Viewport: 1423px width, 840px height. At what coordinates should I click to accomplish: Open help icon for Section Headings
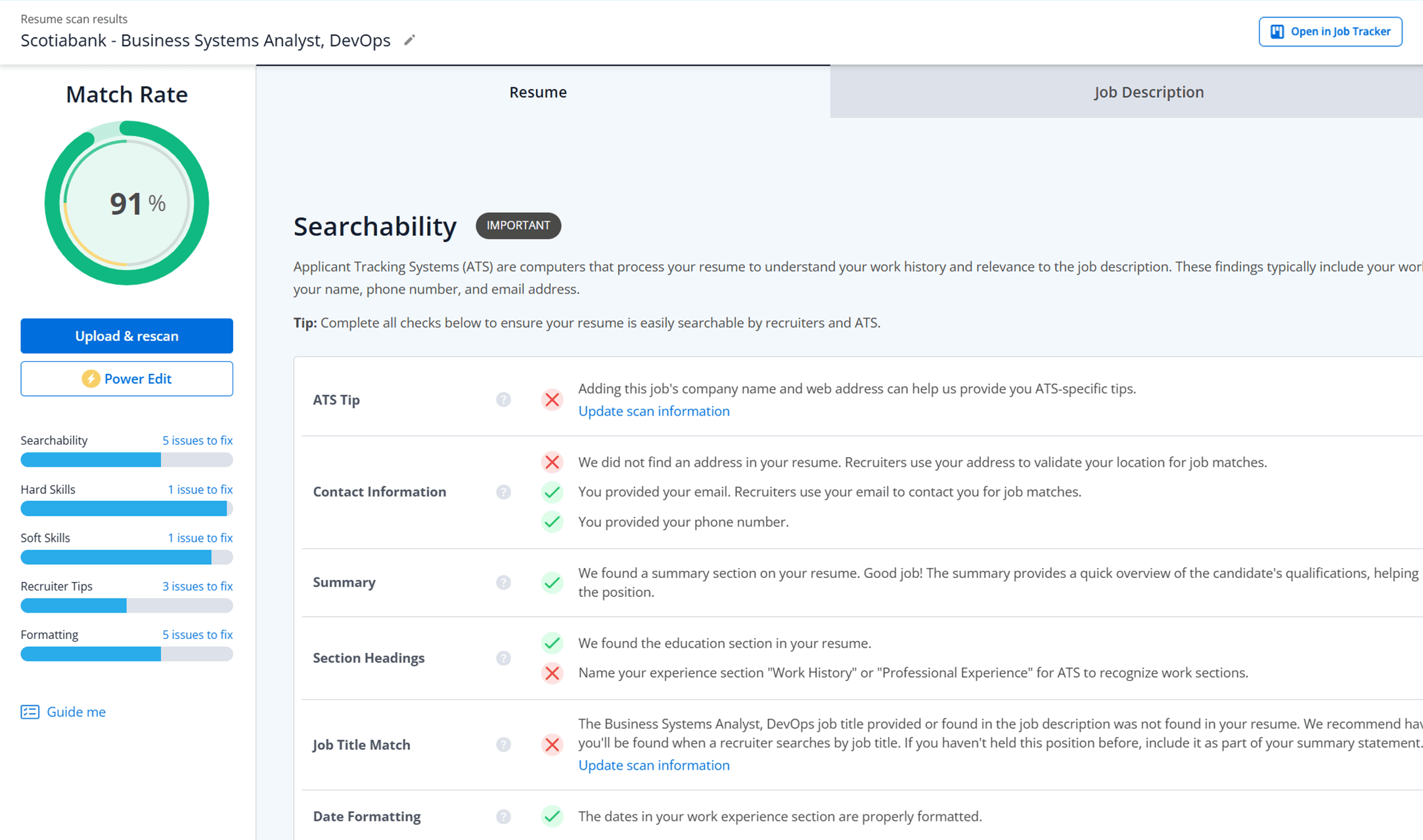[503, 658]
